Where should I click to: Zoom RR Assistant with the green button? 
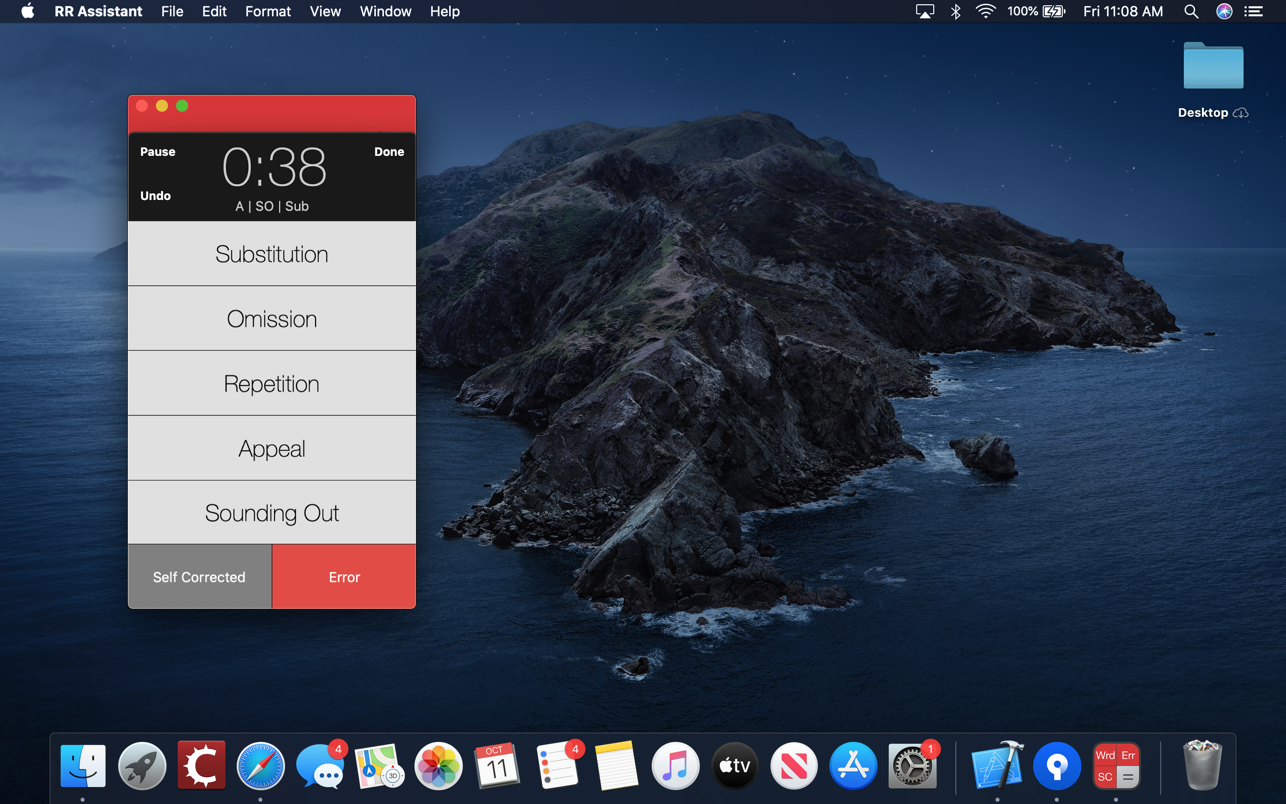click(x=182, y=106)
